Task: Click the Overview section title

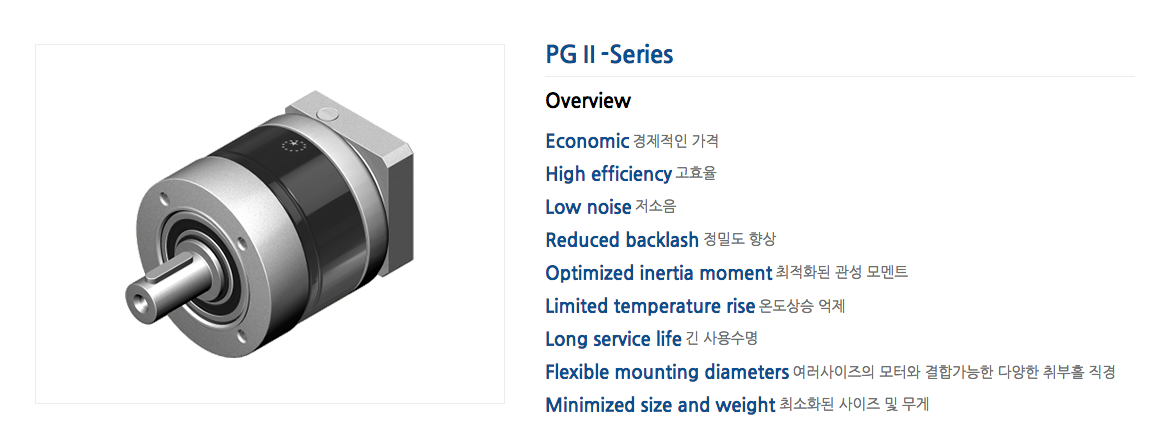Action: [x=588, y=100]
